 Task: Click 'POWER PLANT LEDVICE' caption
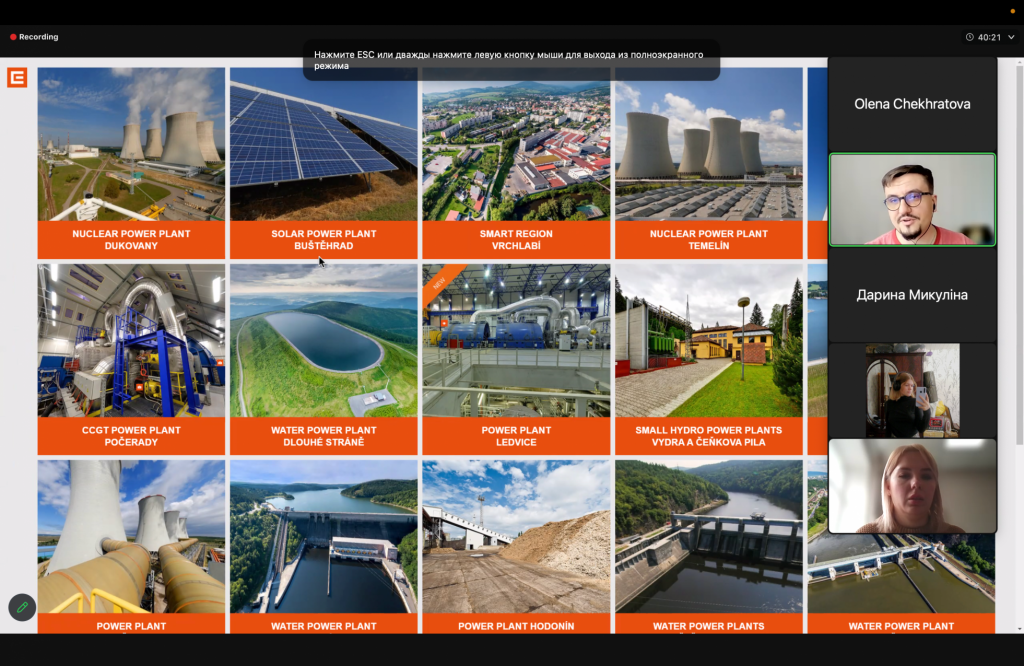pyautogui.click(x=516, y=436)
